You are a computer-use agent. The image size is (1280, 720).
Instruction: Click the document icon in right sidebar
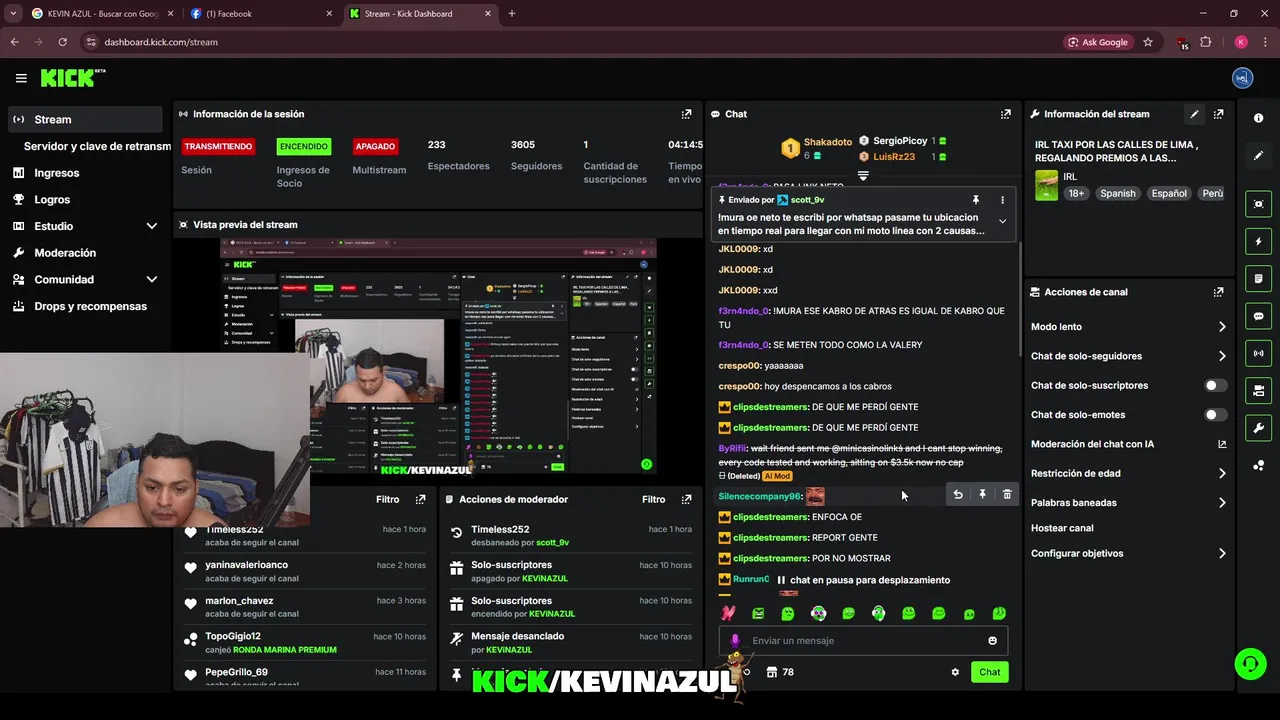click(1258, 278)
